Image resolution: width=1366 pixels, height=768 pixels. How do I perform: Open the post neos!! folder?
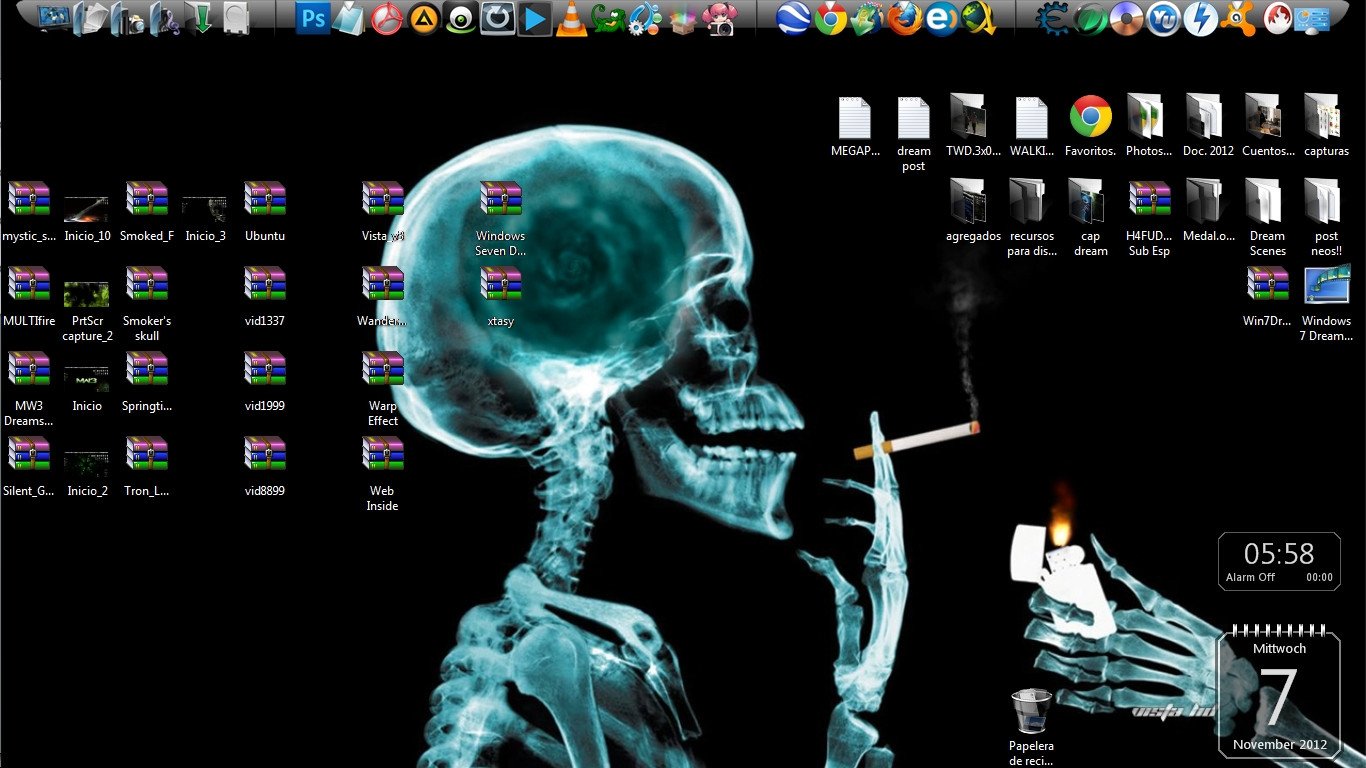pos(1326,219)
